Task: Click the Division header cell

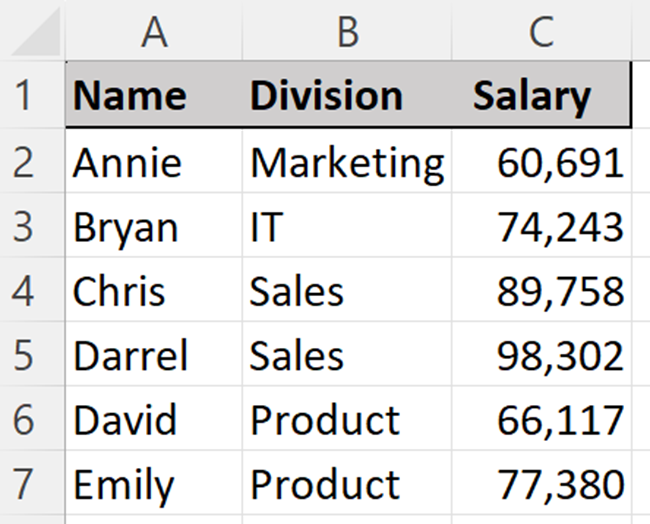Action: click(347, 95)
